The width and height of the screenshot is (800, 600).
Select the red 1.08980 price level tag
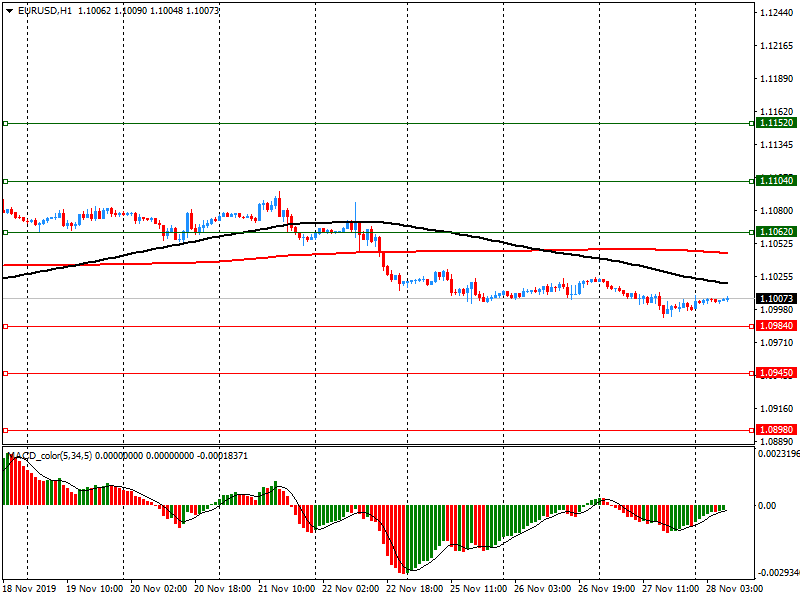(776, 431)
